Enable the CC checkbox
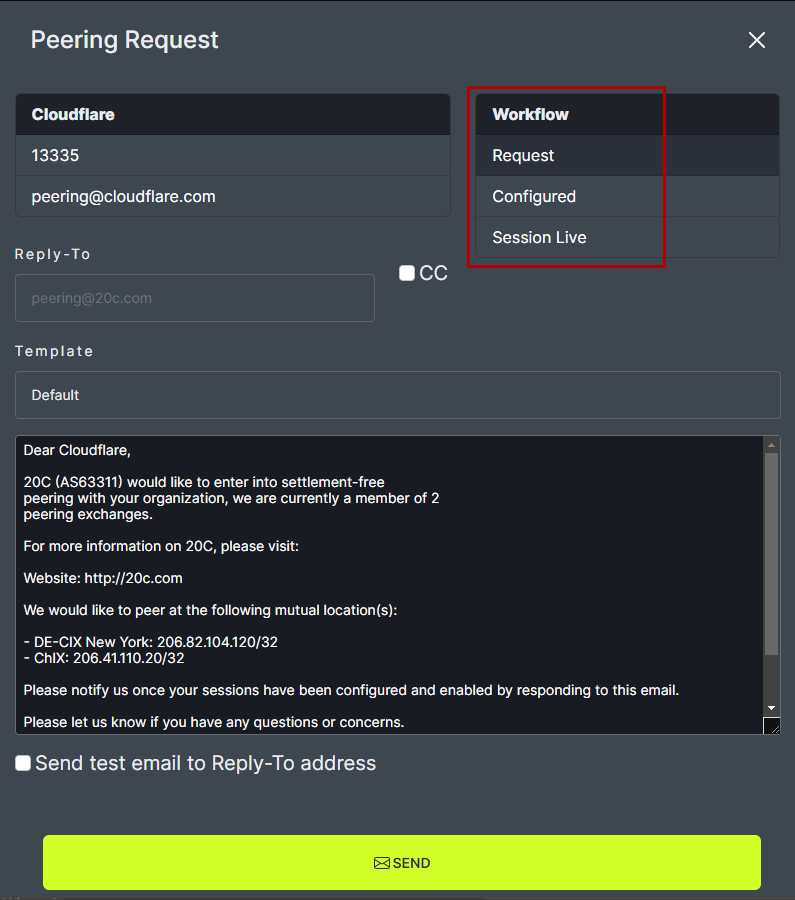This screenshot has width=795, height=900. [407, 273]
